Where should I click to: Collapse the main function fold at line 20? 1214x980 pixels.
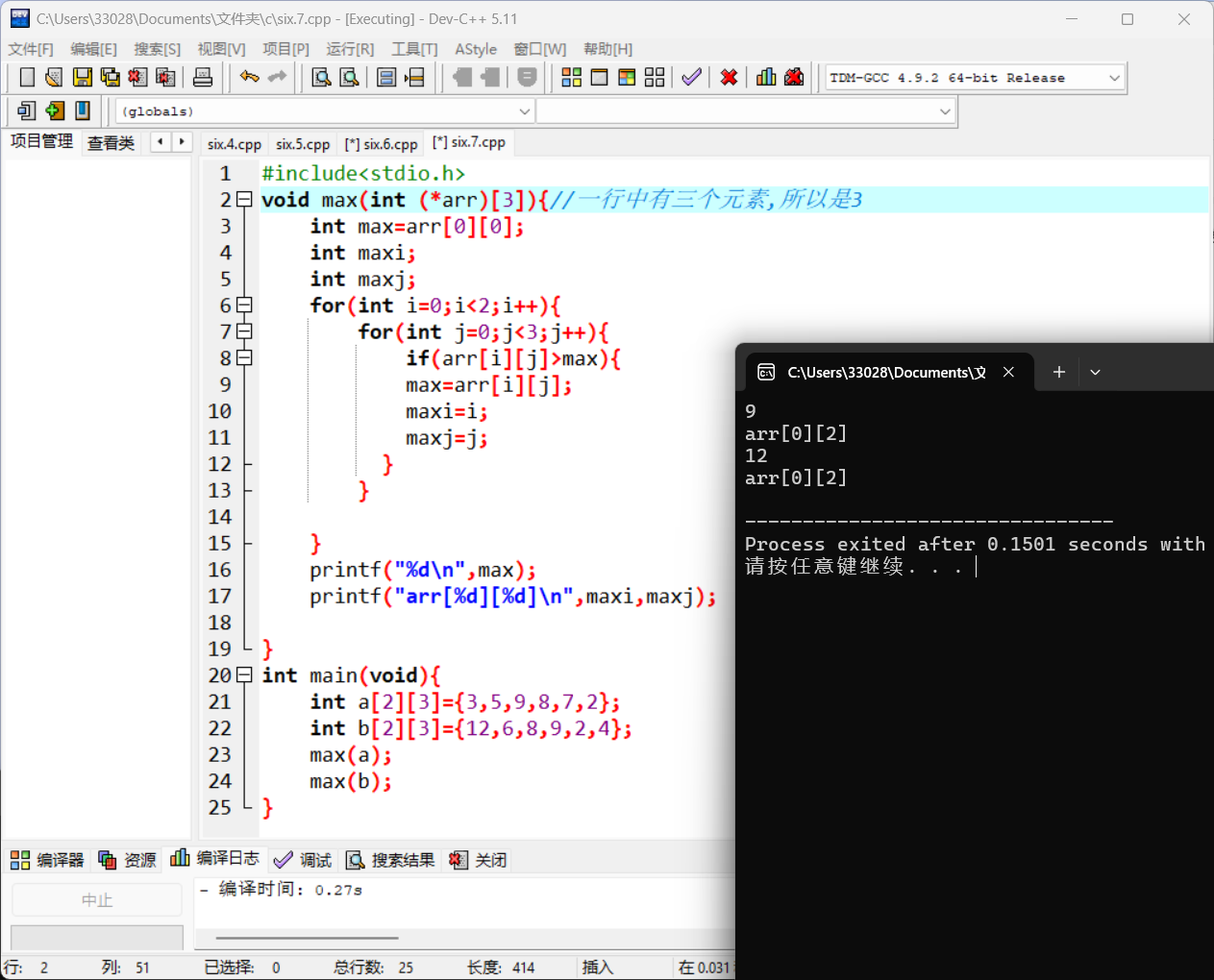point(244,675)
